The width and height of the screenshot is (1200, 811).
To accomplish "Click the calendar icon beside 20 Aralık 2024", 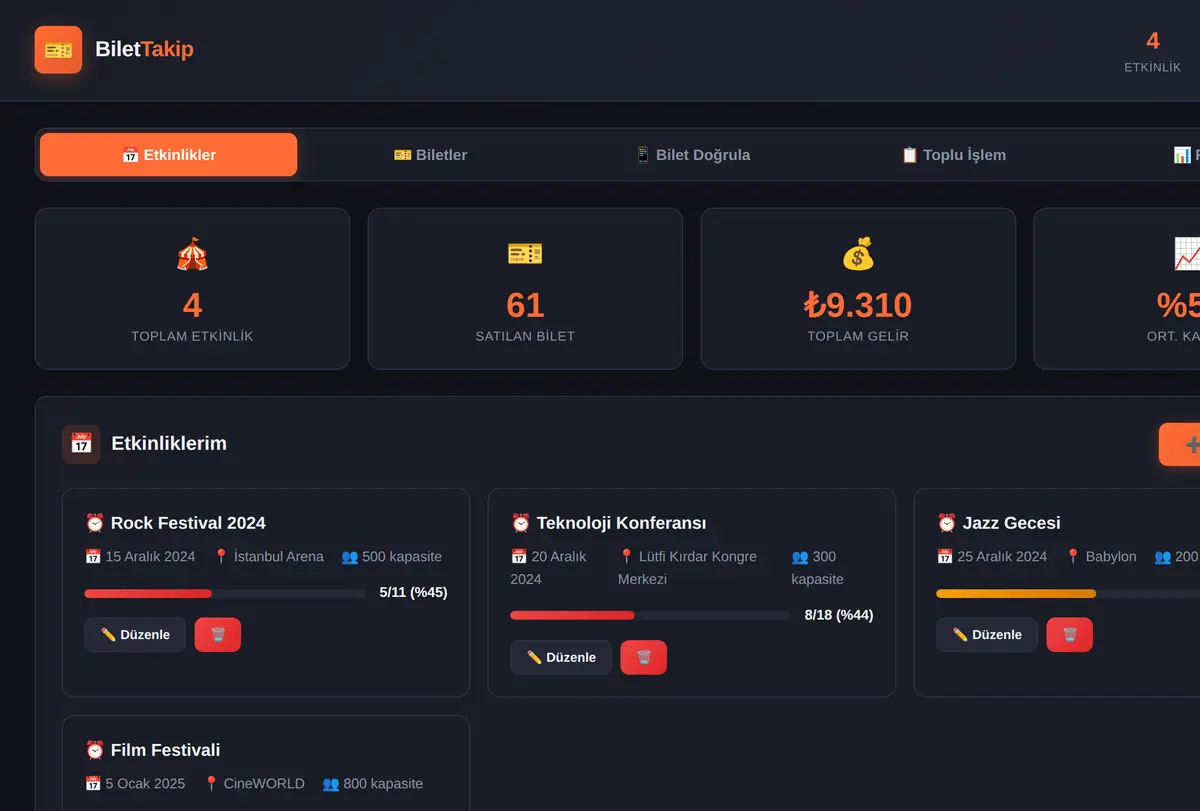I will (519, 557).
